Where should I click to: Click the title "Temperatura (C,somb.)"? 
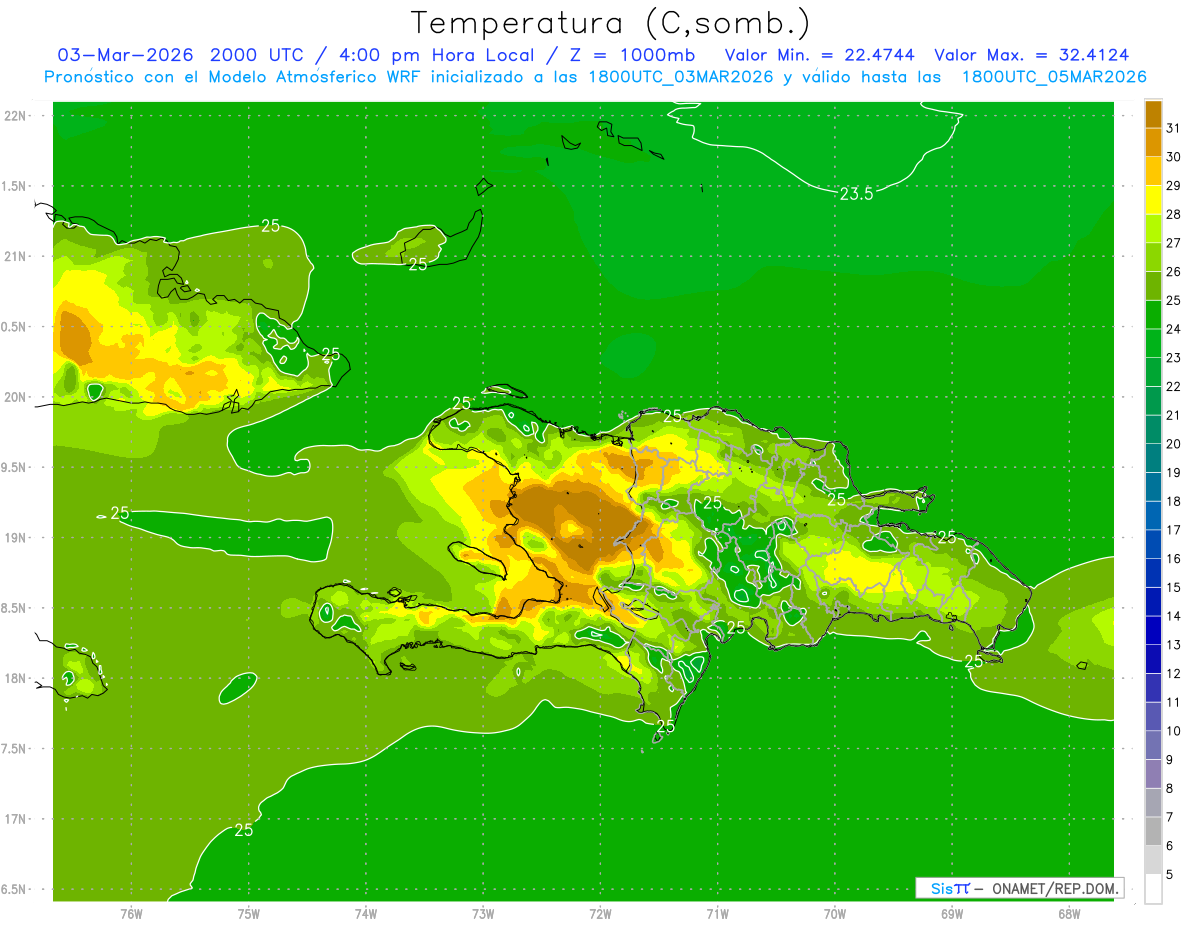[x=611, y=23]
